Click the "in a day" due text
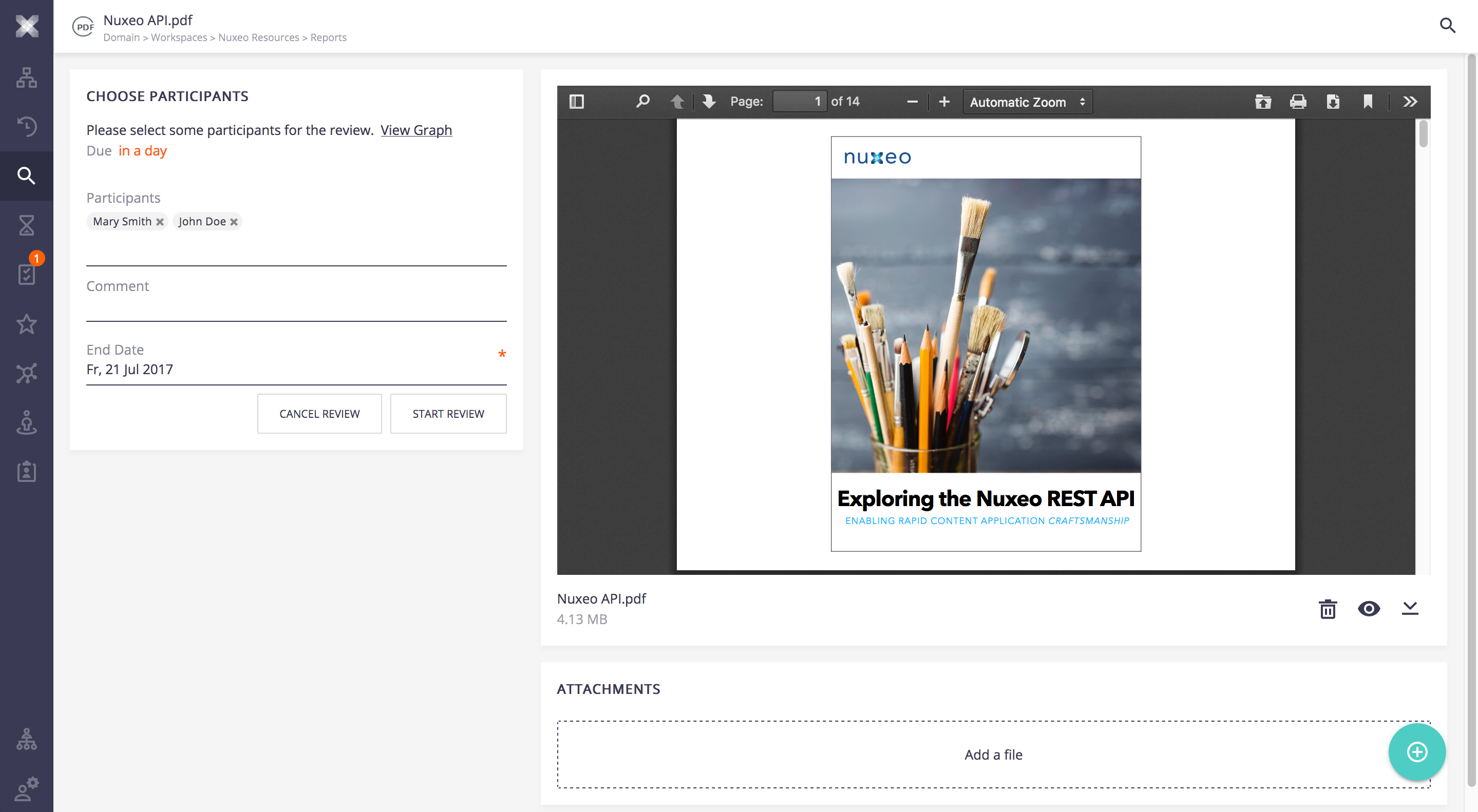1478x812 pixels. (142, 151)
